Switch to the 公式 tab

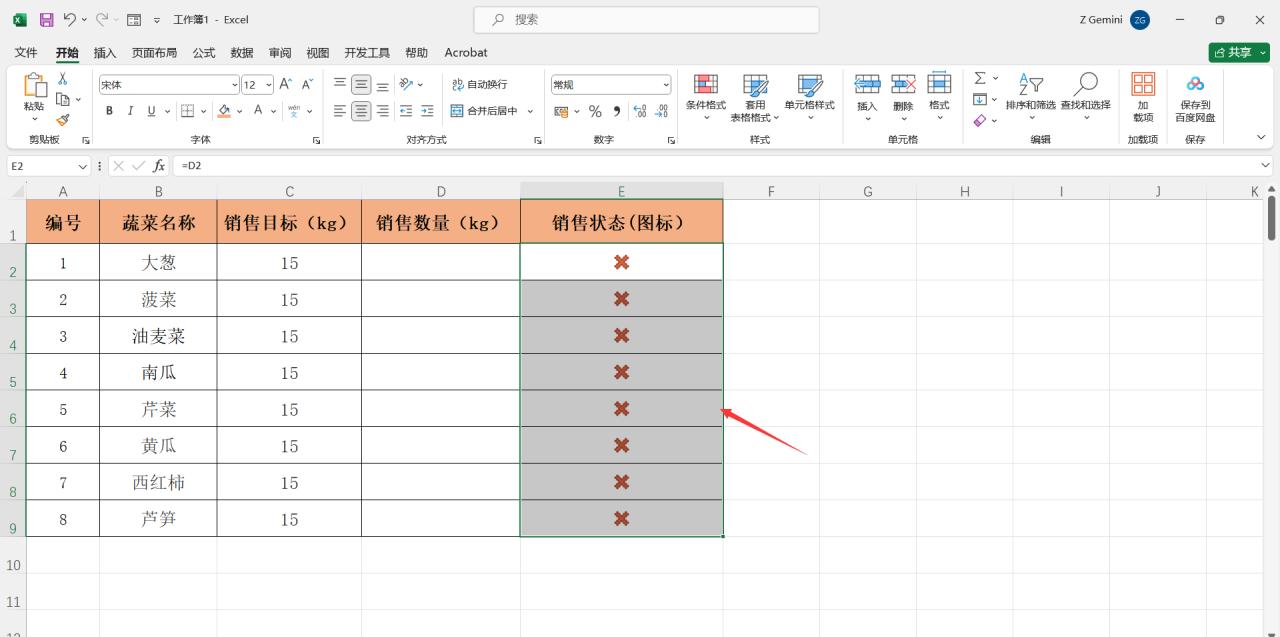[204, 52]
